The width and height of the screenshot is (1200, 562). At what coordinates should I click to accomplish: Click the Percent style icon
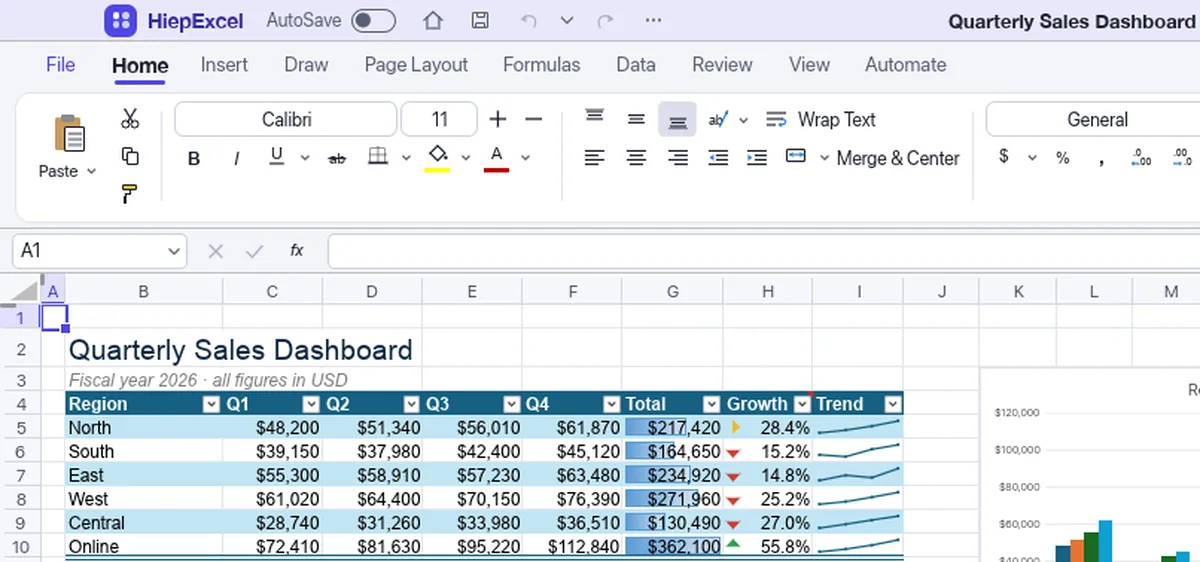(1063, 157)
